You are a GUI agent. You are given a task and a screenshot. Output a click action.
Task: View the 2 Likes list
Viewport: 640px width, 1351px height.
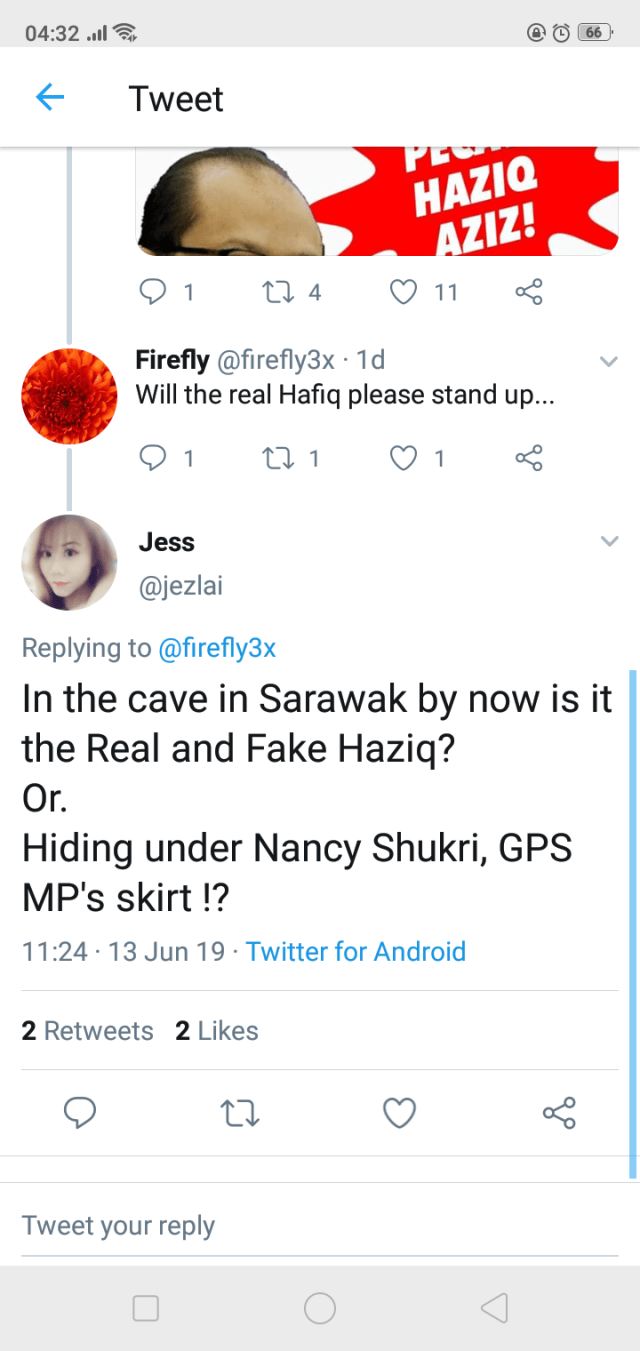point(217,1031)
